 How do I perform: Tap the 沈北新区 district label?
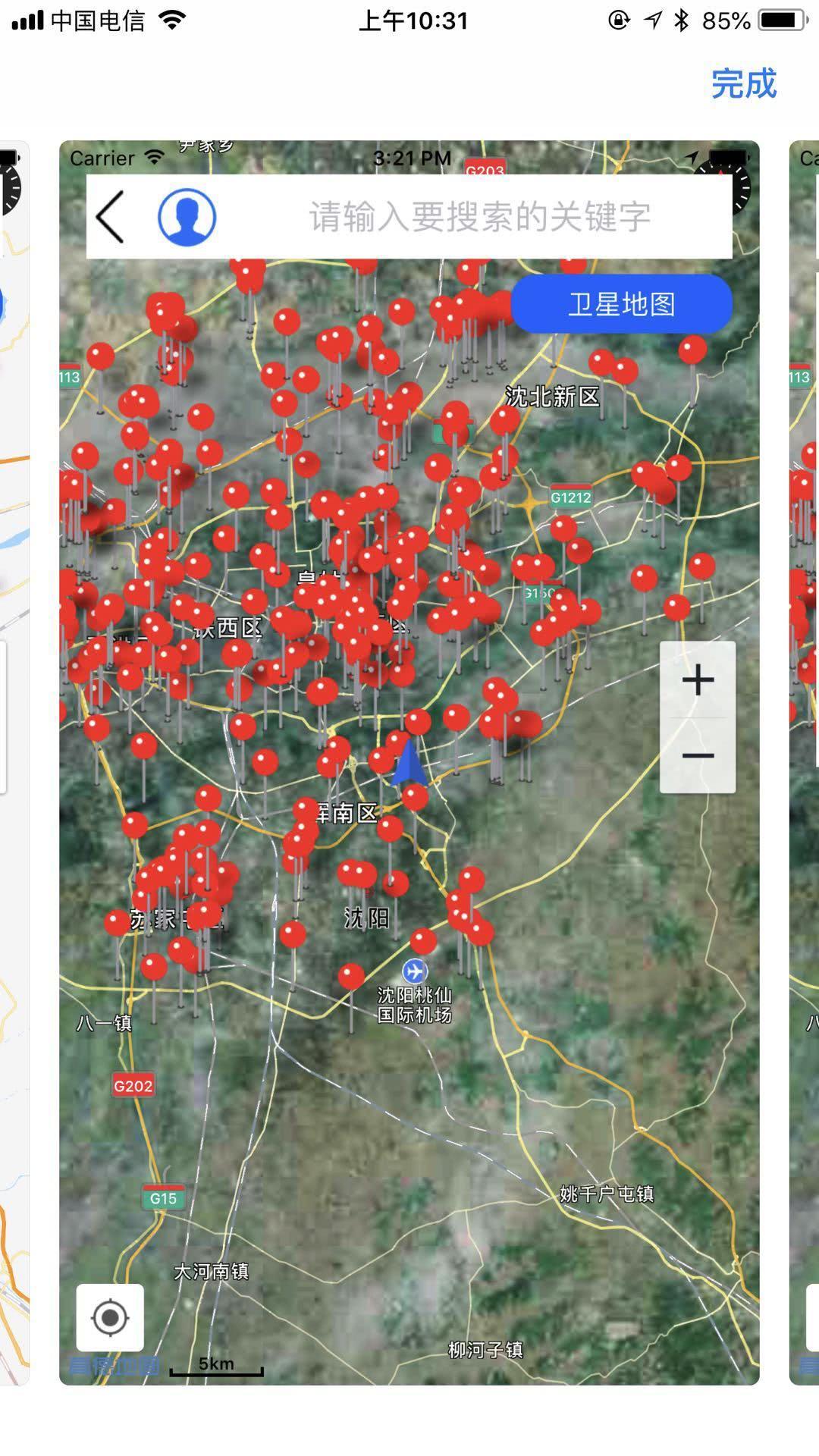tap(553, 397)
